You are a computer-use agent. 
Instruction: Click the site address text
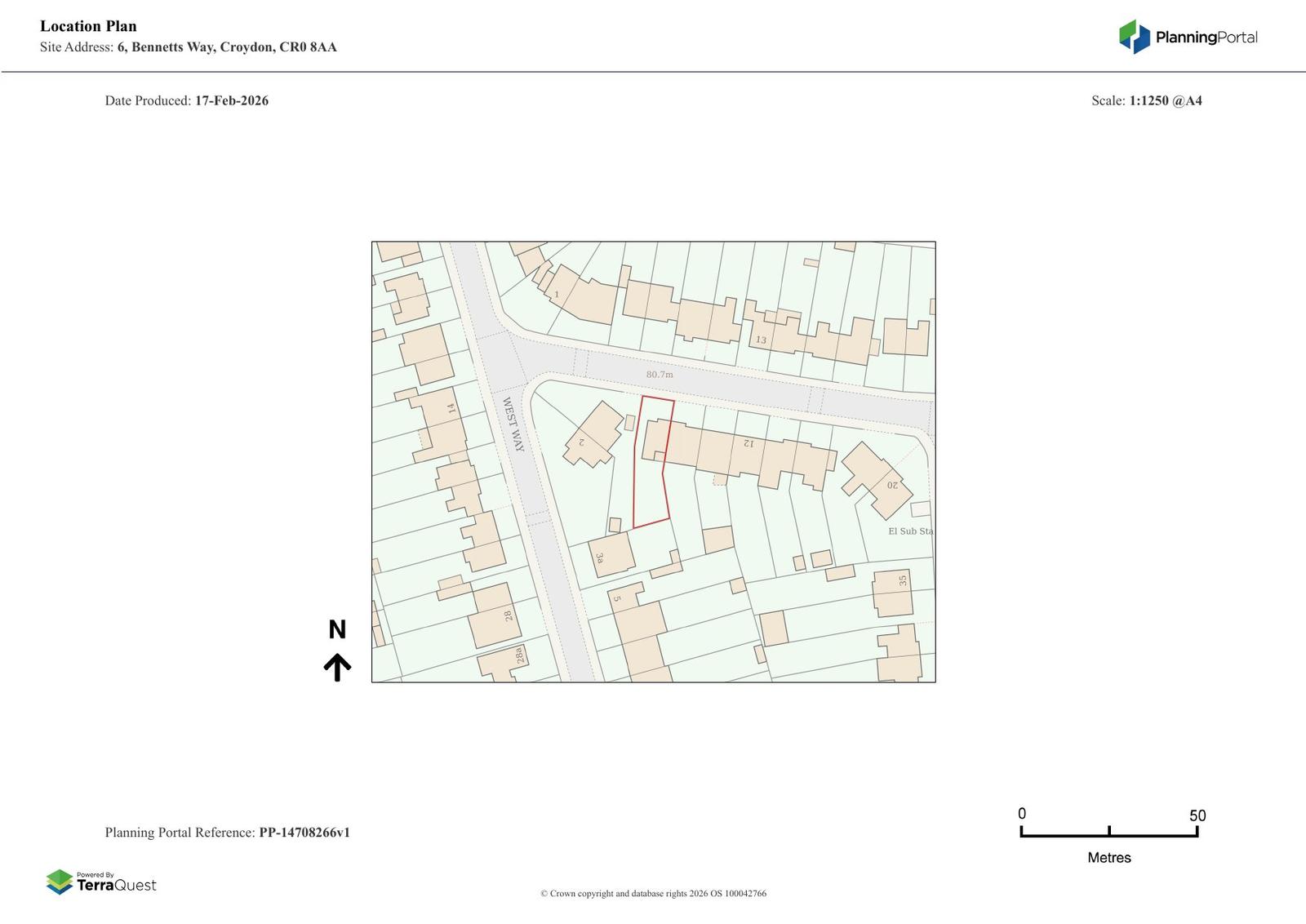(227, 47)
